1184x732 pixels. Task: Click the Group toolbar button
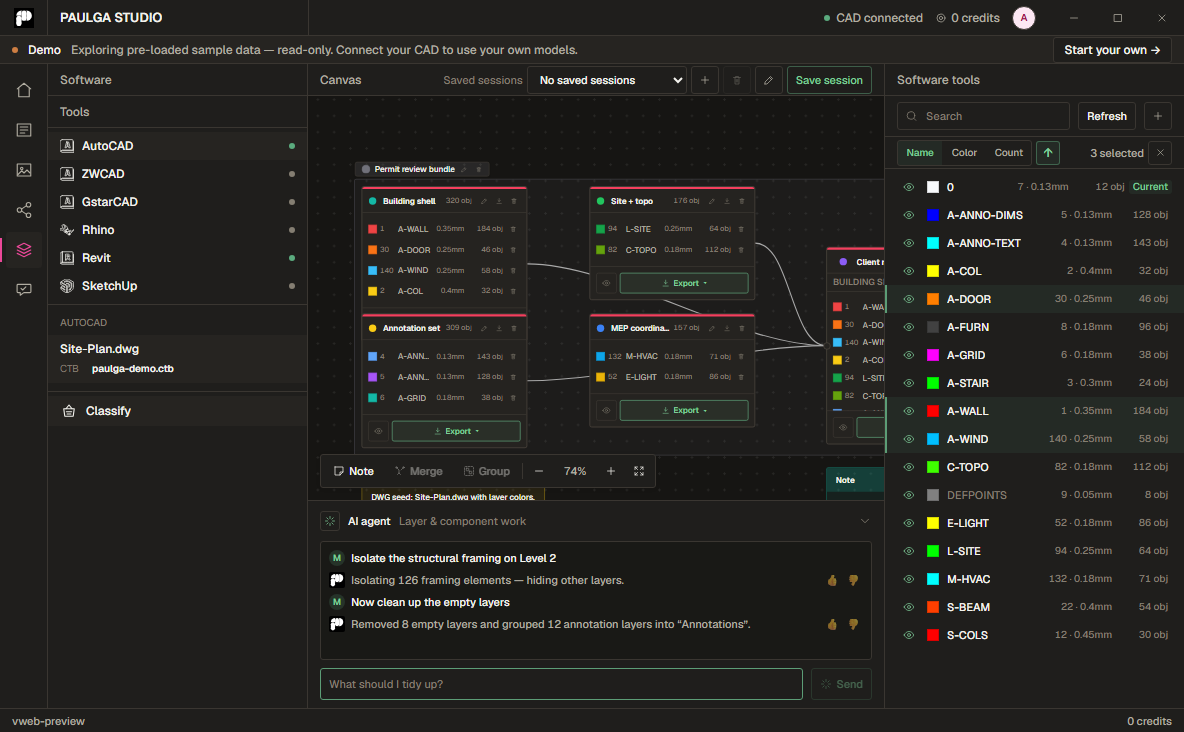(487, 471)
